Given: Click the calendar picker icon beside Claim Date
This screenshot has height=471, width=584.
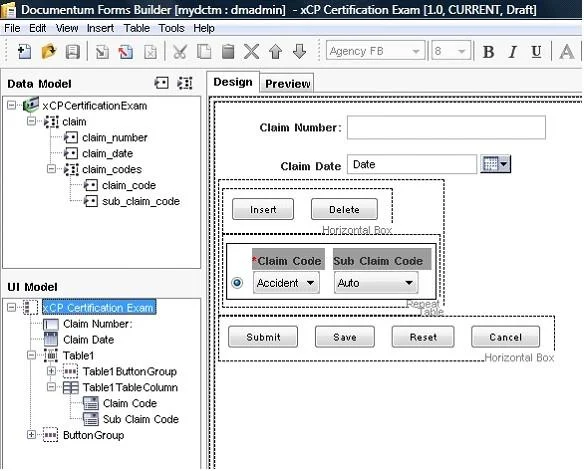Looking at the screenshot, I should (495, 164).
